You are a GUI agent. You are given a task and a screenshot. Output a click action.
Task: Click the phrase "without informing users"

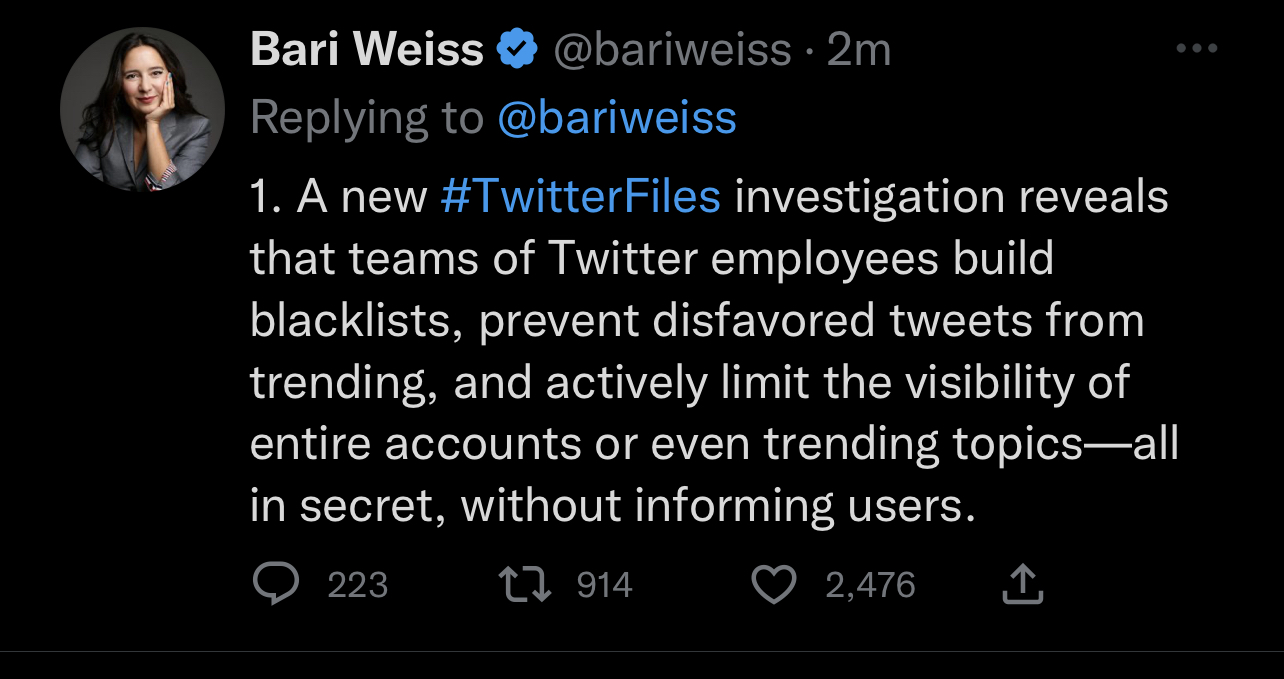point(715,506)
